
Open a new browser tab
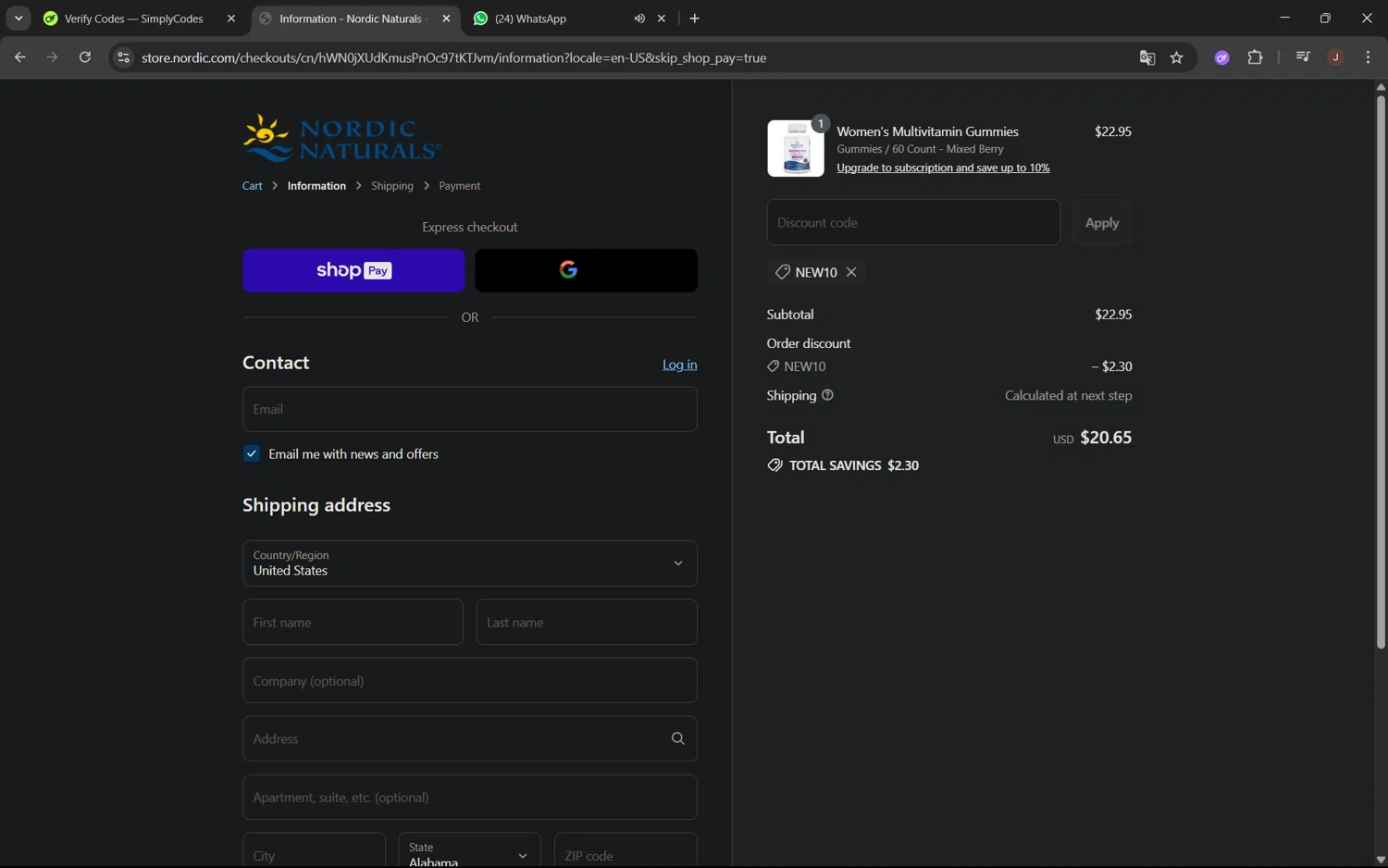[695, 19]
